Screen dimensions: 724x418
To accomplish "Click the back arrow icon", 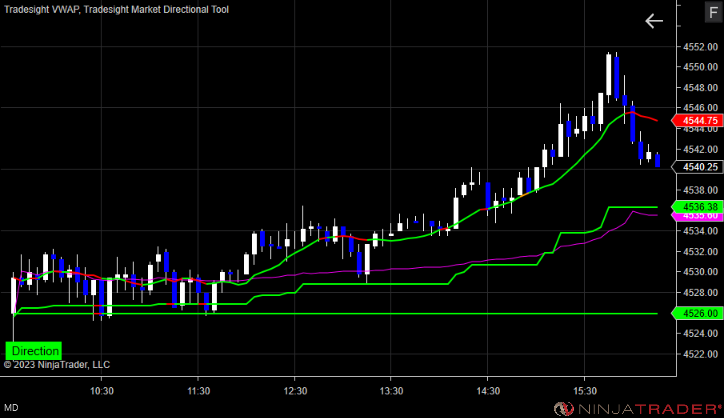I will tap(654, 21).
